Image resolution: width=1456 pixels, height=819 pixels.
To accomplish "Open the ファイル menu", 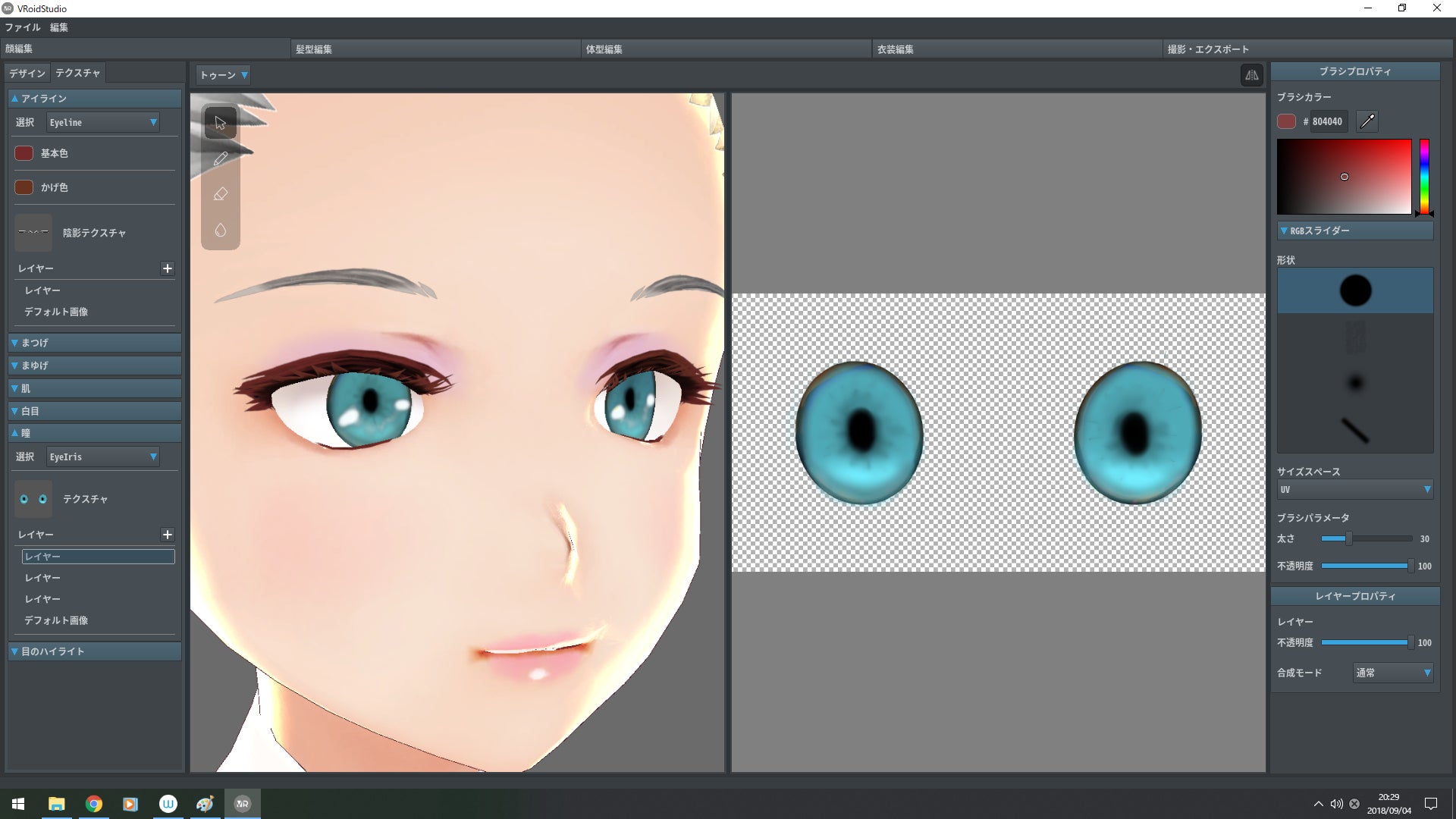I will pos(23,27).
